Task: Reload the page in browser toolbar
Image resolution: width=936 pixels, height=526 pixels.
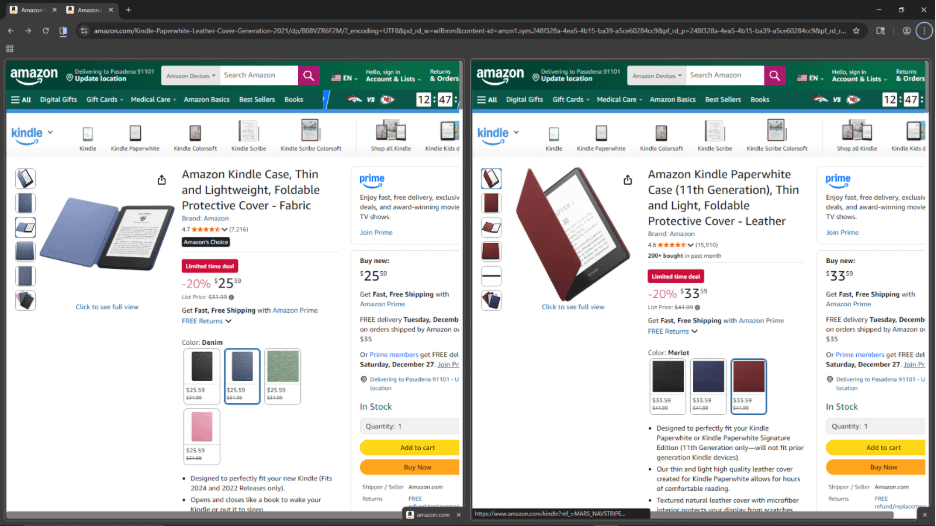Action: (x=45, y=30)
